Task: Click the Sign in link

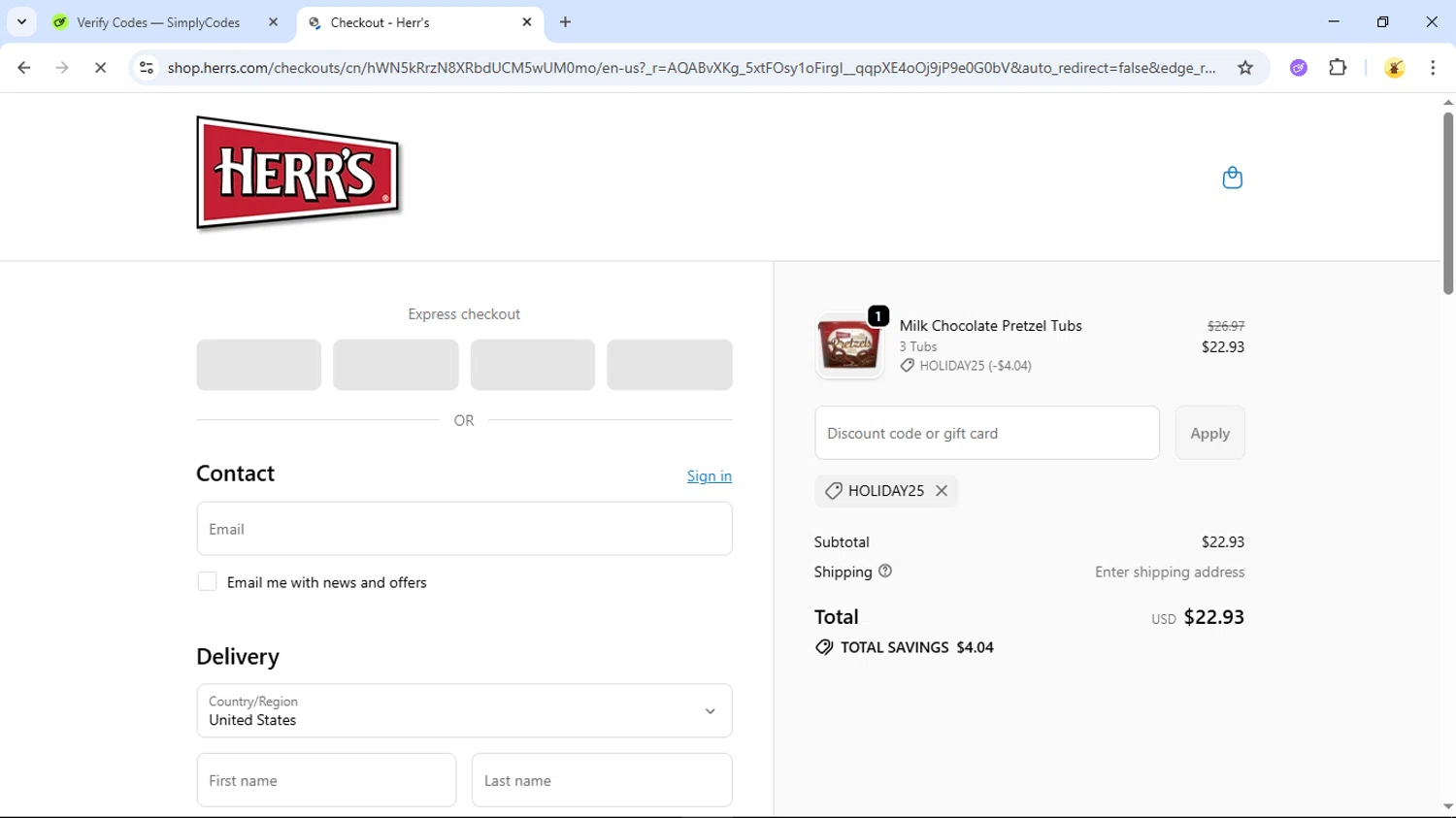Action: (710, 475)
